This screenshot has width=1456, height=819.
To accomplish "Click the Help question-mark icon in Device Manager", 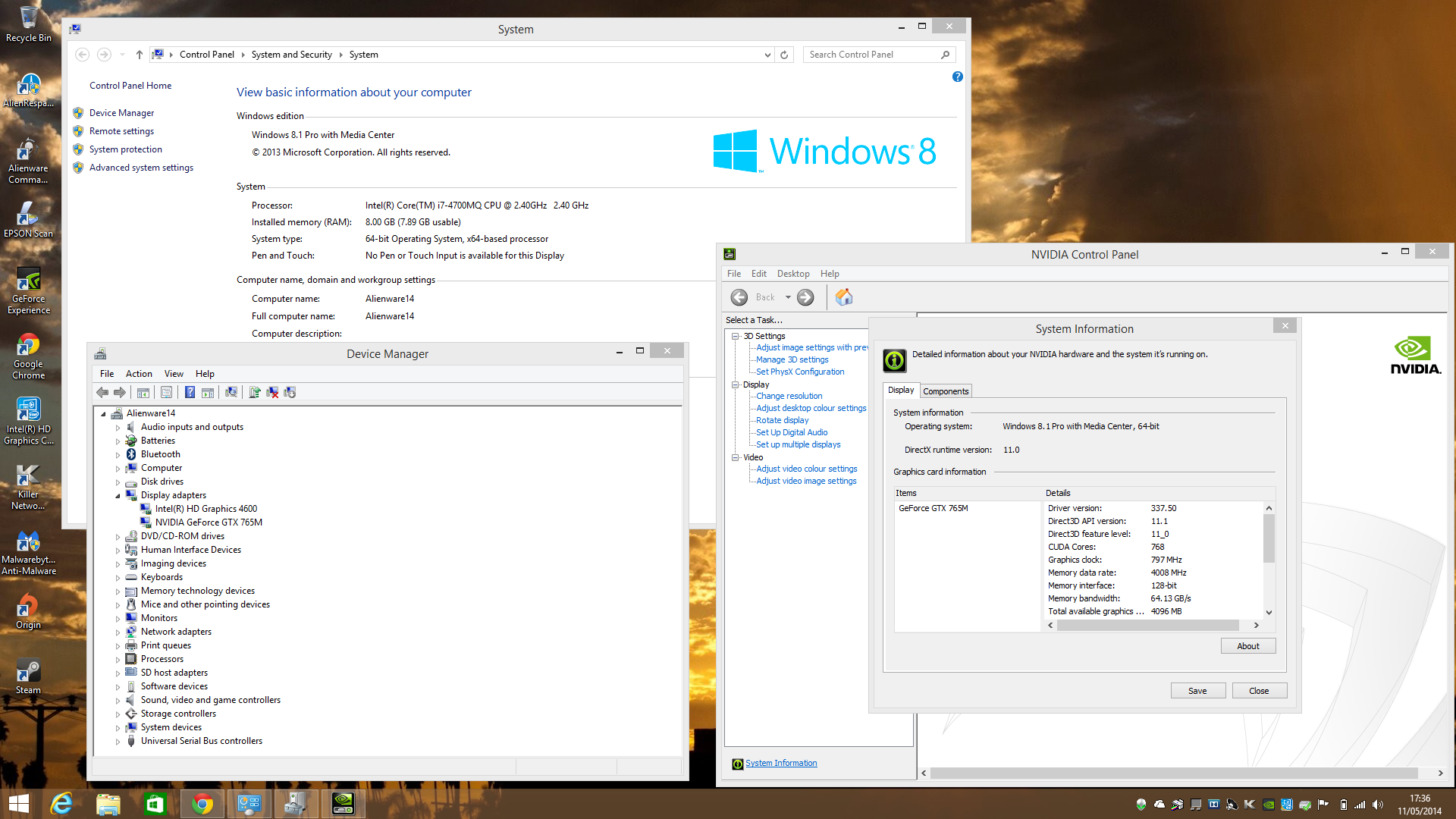I will click(x=190, y=392).
